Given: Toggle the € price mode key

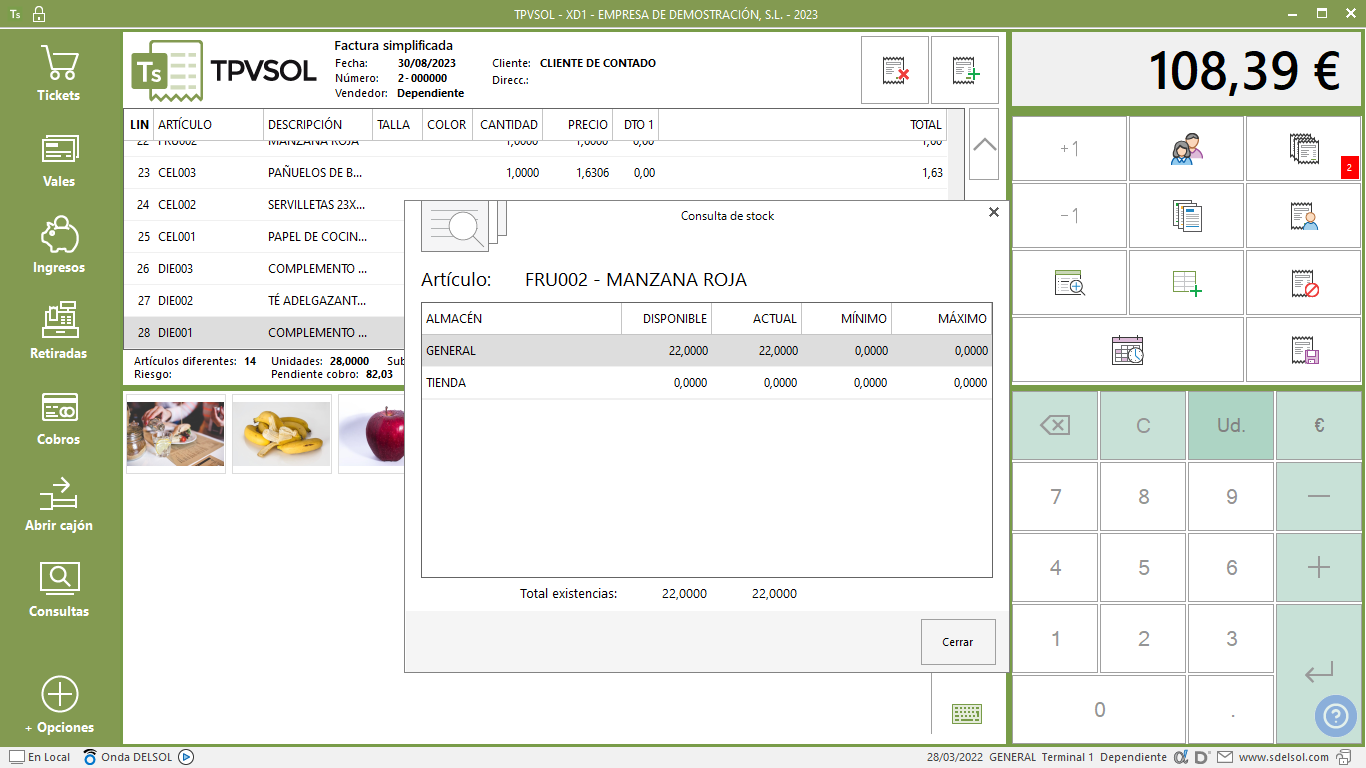Looking at the screenshot, I should (1318, 425).
